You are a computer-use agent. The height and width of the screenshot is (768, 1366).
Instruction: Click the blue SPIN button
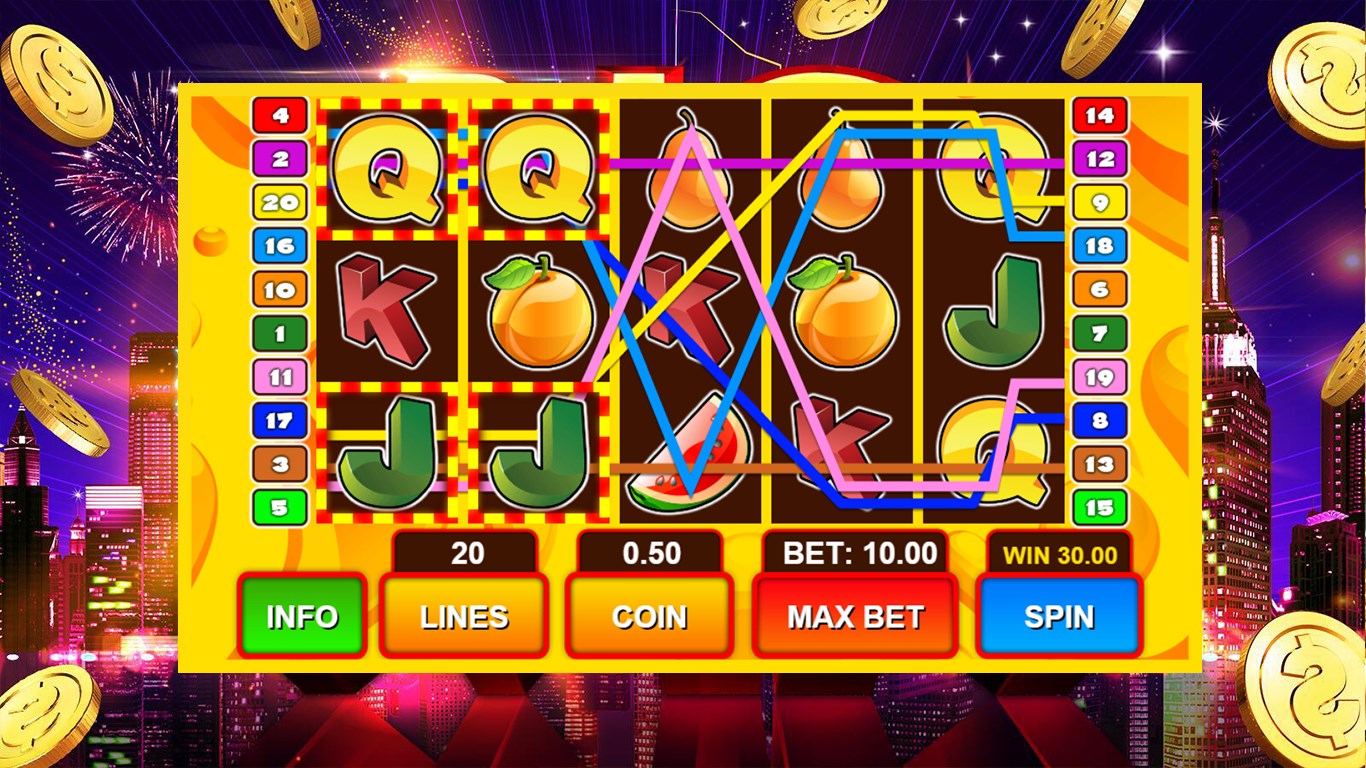(1058, 616)
